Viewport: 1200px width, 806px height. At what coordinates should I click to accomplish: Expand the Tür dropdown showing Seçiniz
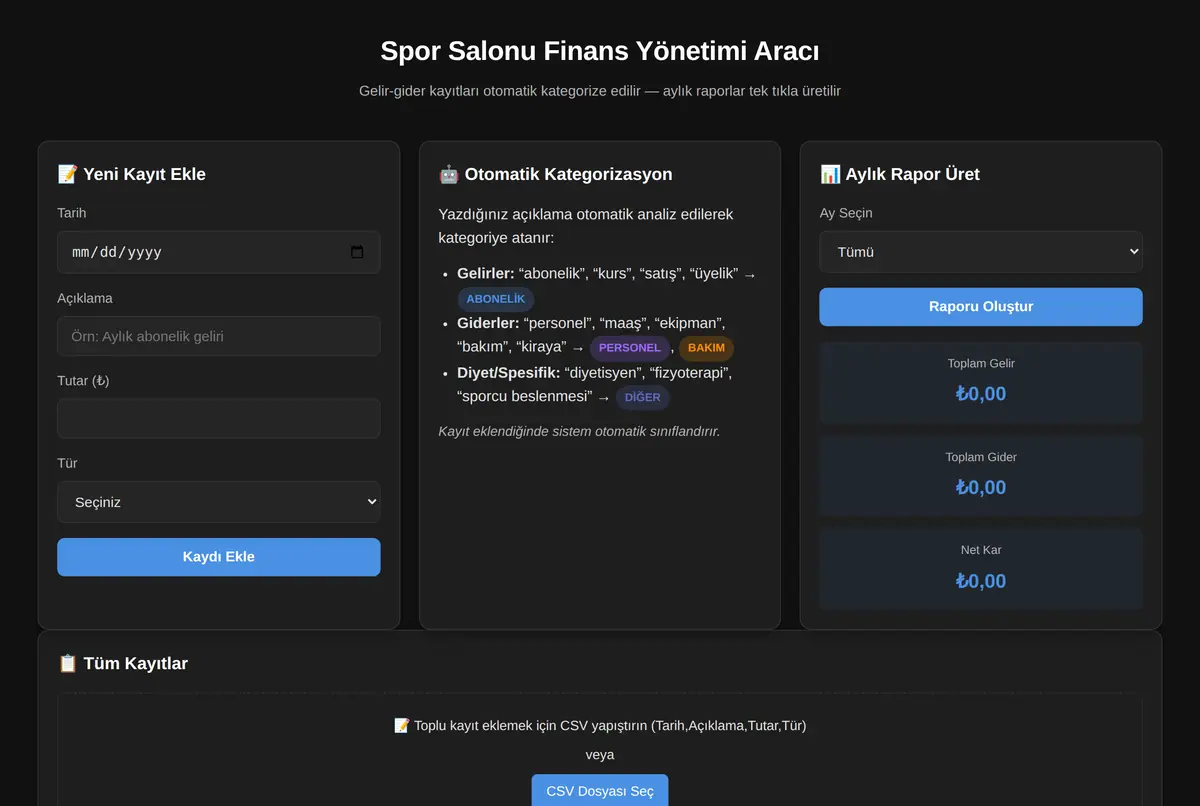point(219,502)
